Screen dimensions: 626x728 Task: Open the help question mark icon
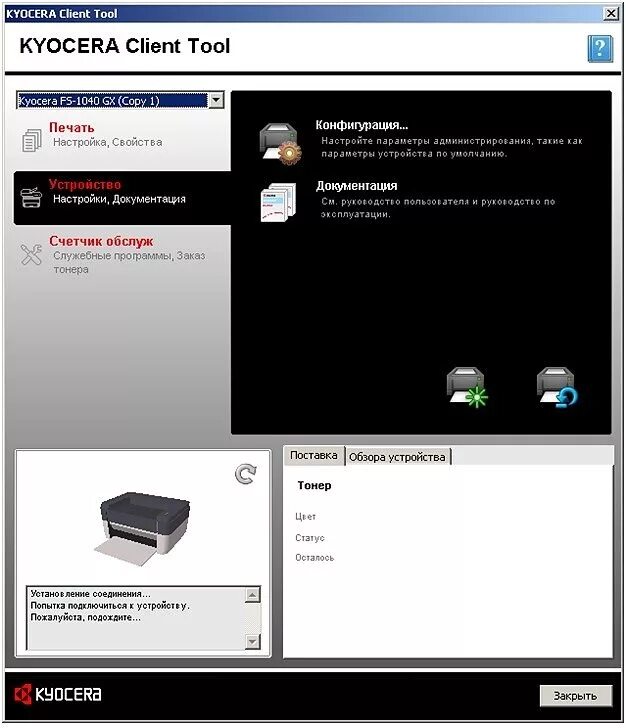pyautogui.click(x=600, y=48)
